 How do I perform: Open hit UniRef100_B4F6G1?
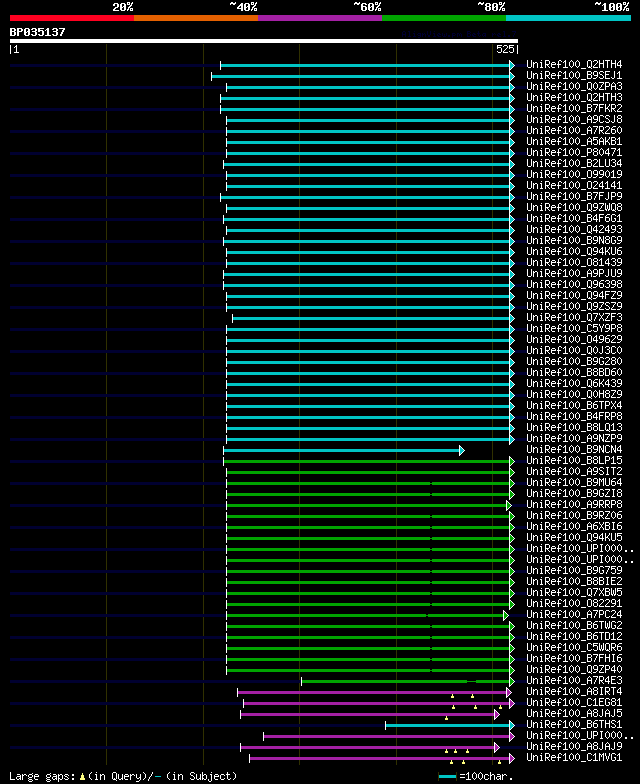click(574, 218)
